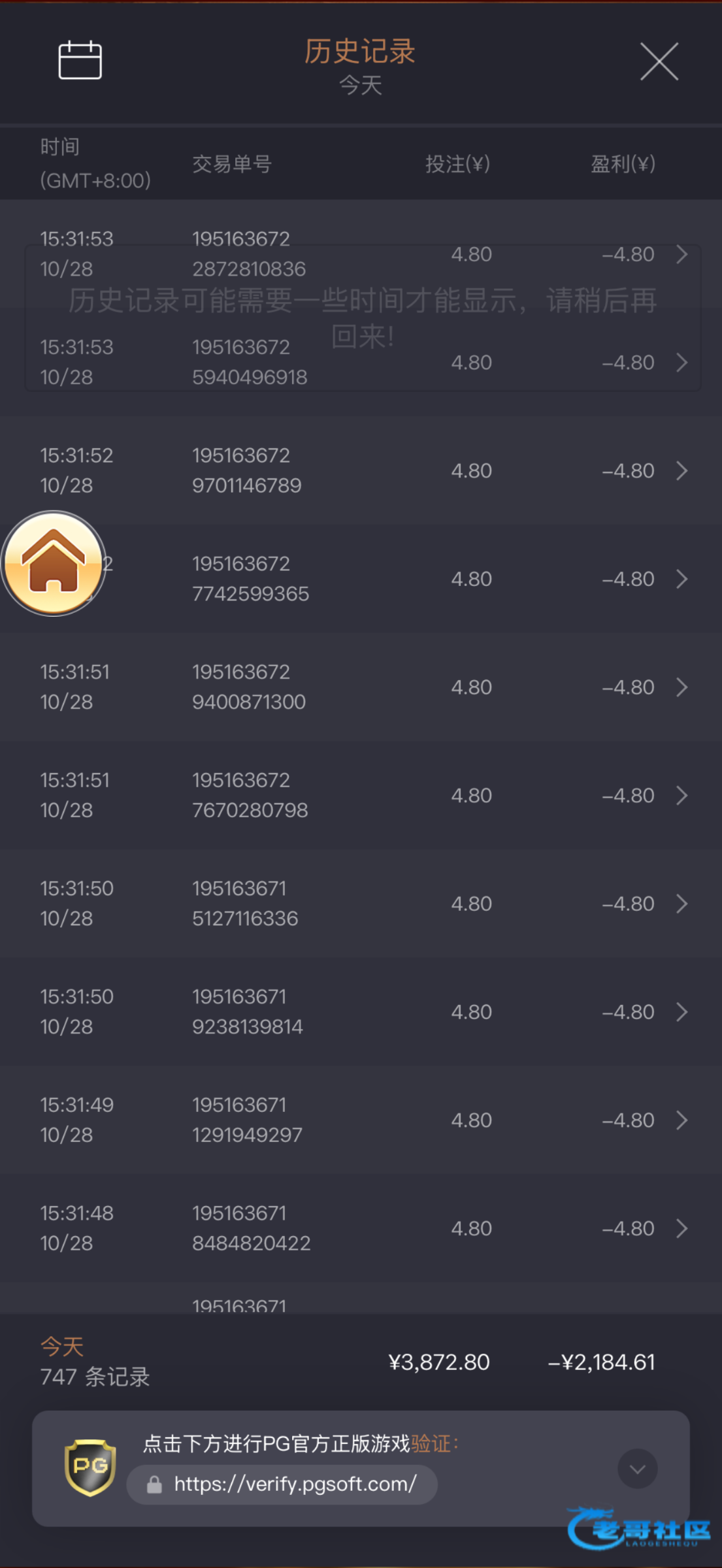Open chevron for transaction ending 7742599365

pos(681,579)
